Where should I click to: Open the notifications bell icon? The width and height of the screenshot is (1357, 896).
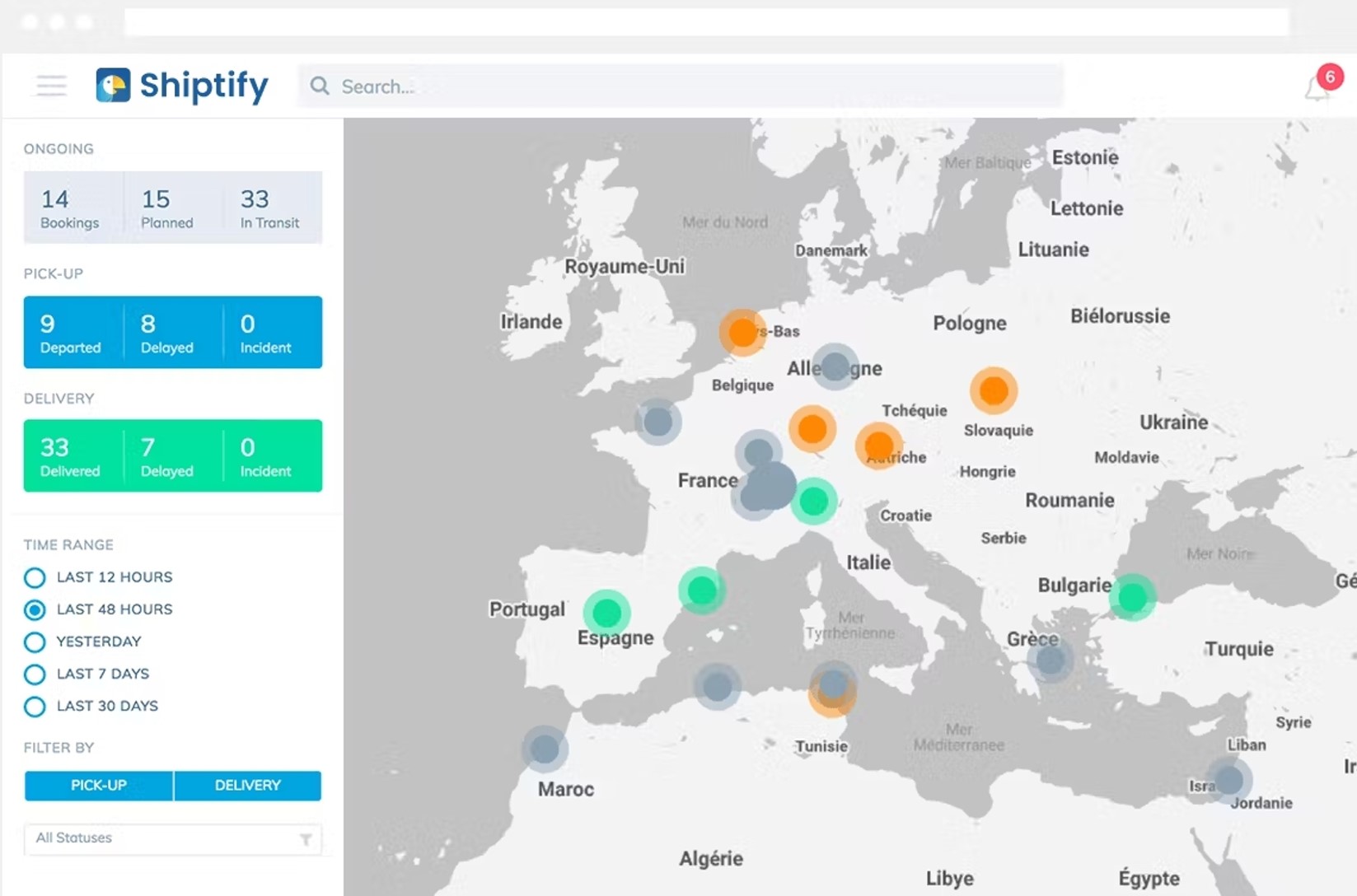coord(1317,89)
